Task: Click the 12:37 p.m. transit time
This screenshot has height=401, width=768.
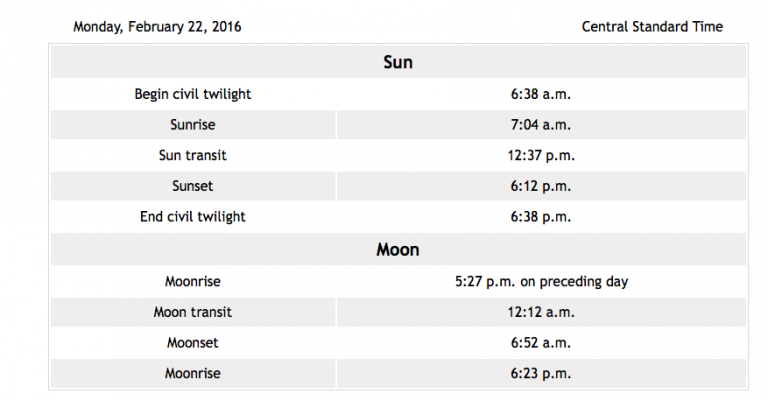Action: (541, 156)
